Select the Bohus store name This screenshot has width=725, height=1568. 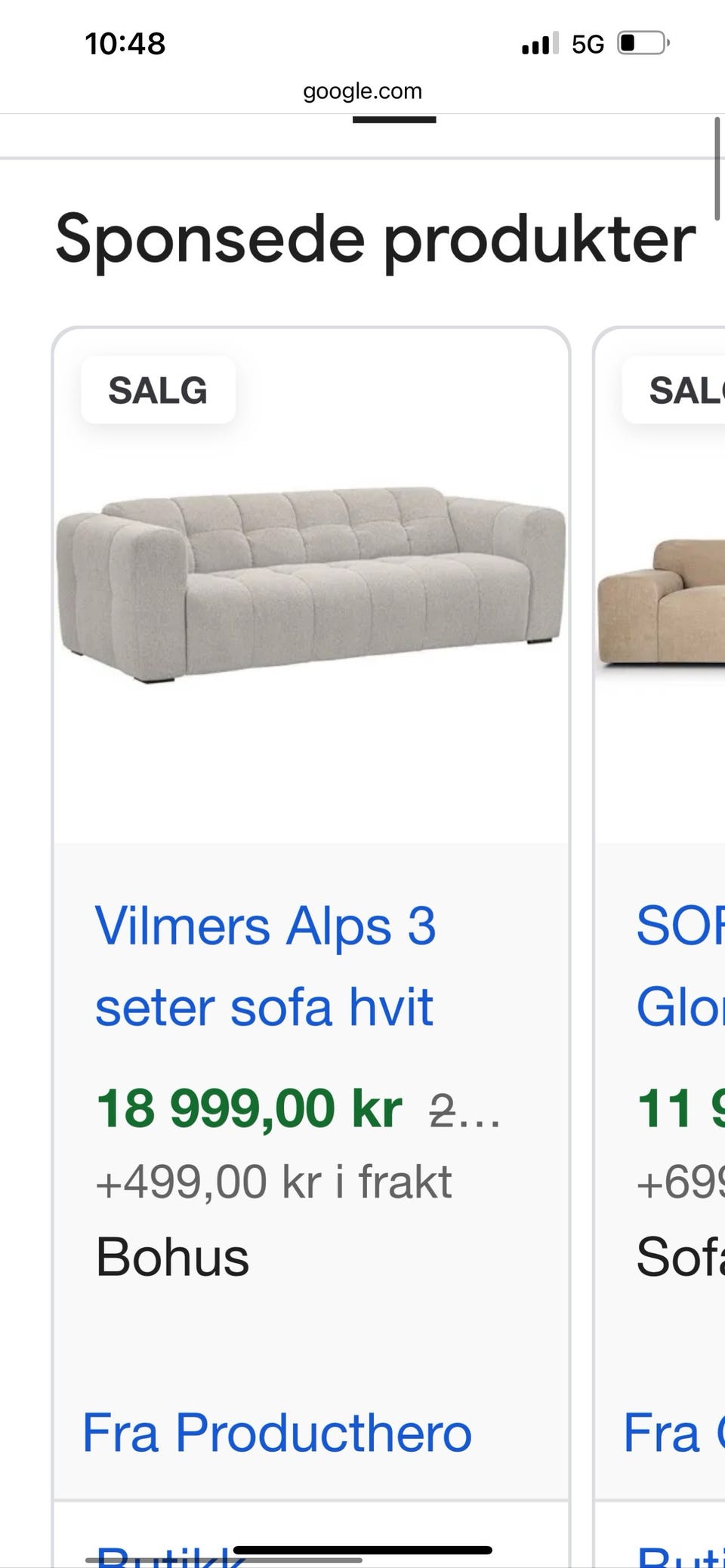[x=172, y=1257]
